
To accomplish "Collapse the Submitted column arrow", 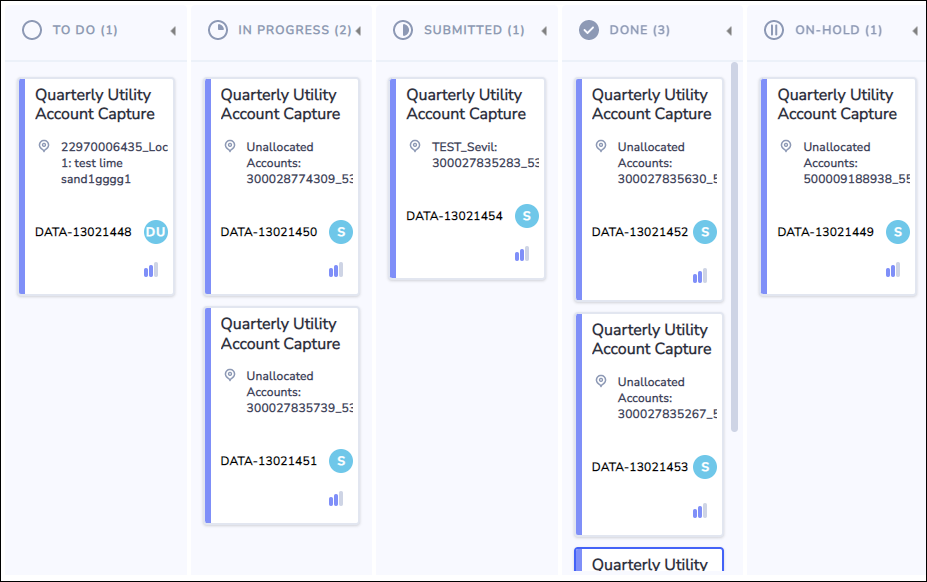I will (544, 31).
